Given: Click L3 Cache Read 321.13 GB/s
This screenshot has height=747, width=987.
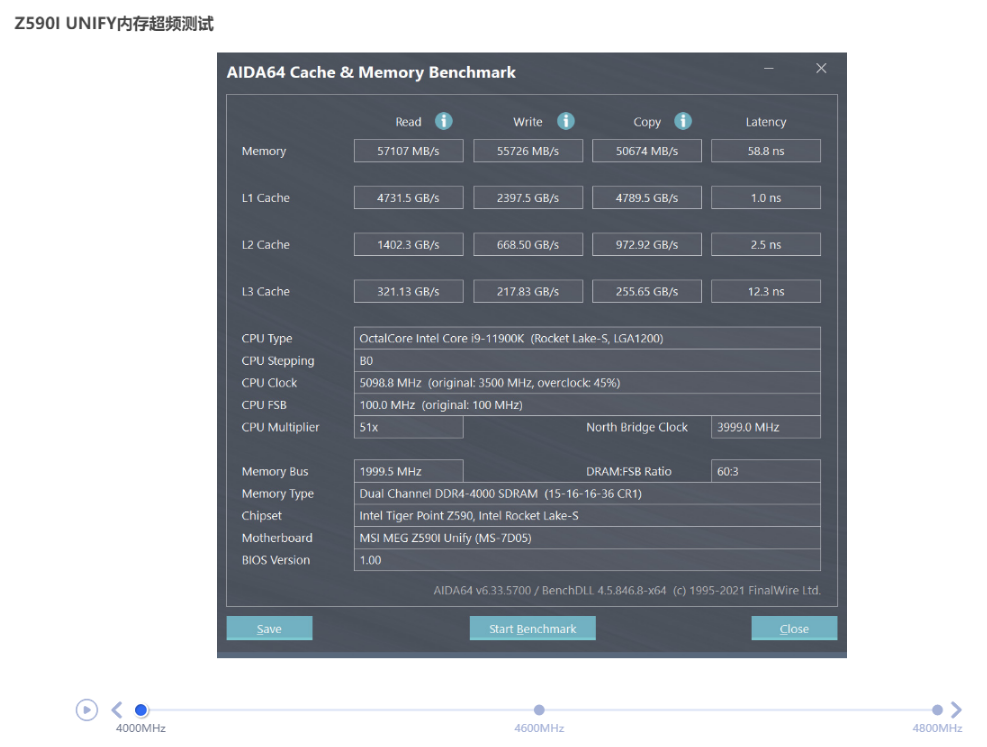Looking at the screenshot, I should coord(409,291).
